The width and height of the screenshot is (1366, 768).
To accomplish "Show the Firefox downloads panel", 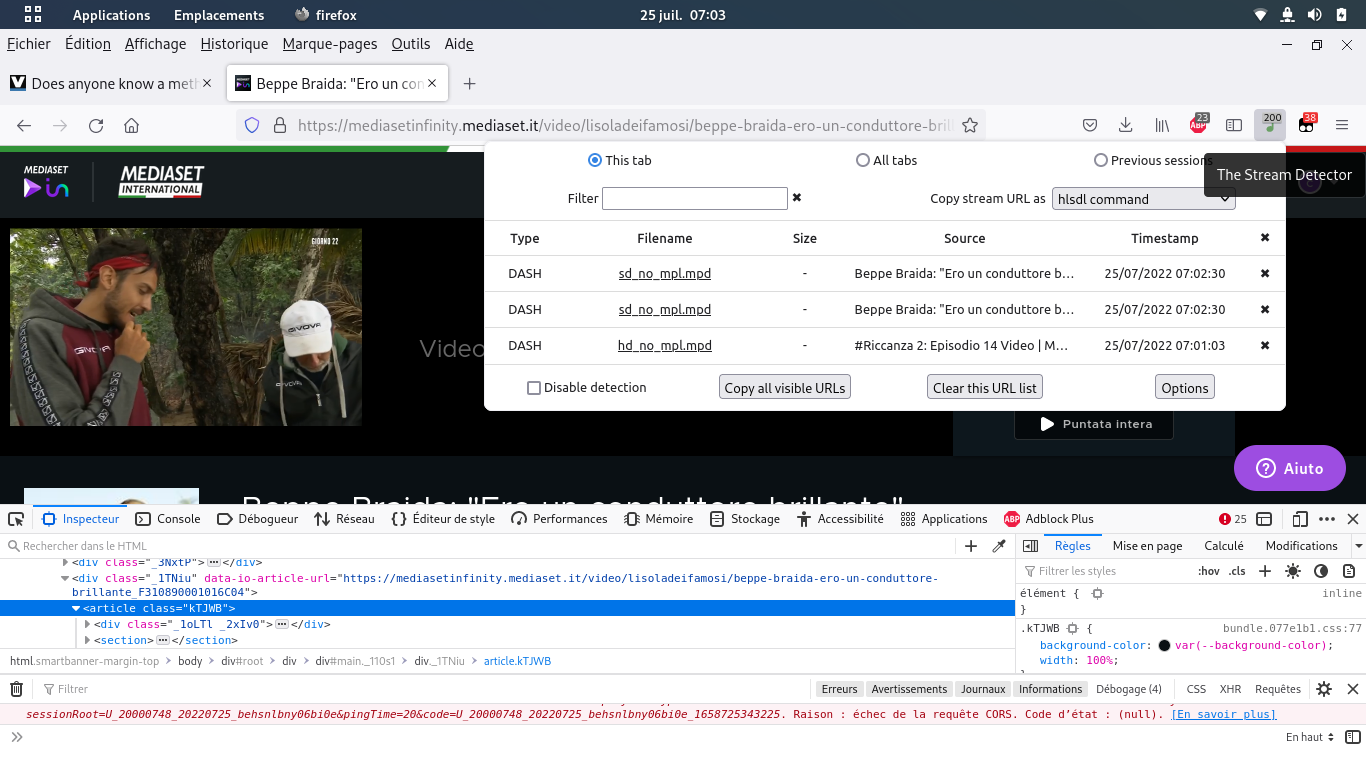I will (1125, 125).
